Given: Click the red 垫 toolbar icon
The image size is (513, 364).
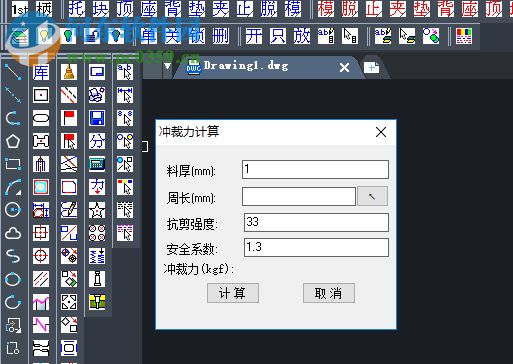Looking at the screenshot, I should click(422, 9).
